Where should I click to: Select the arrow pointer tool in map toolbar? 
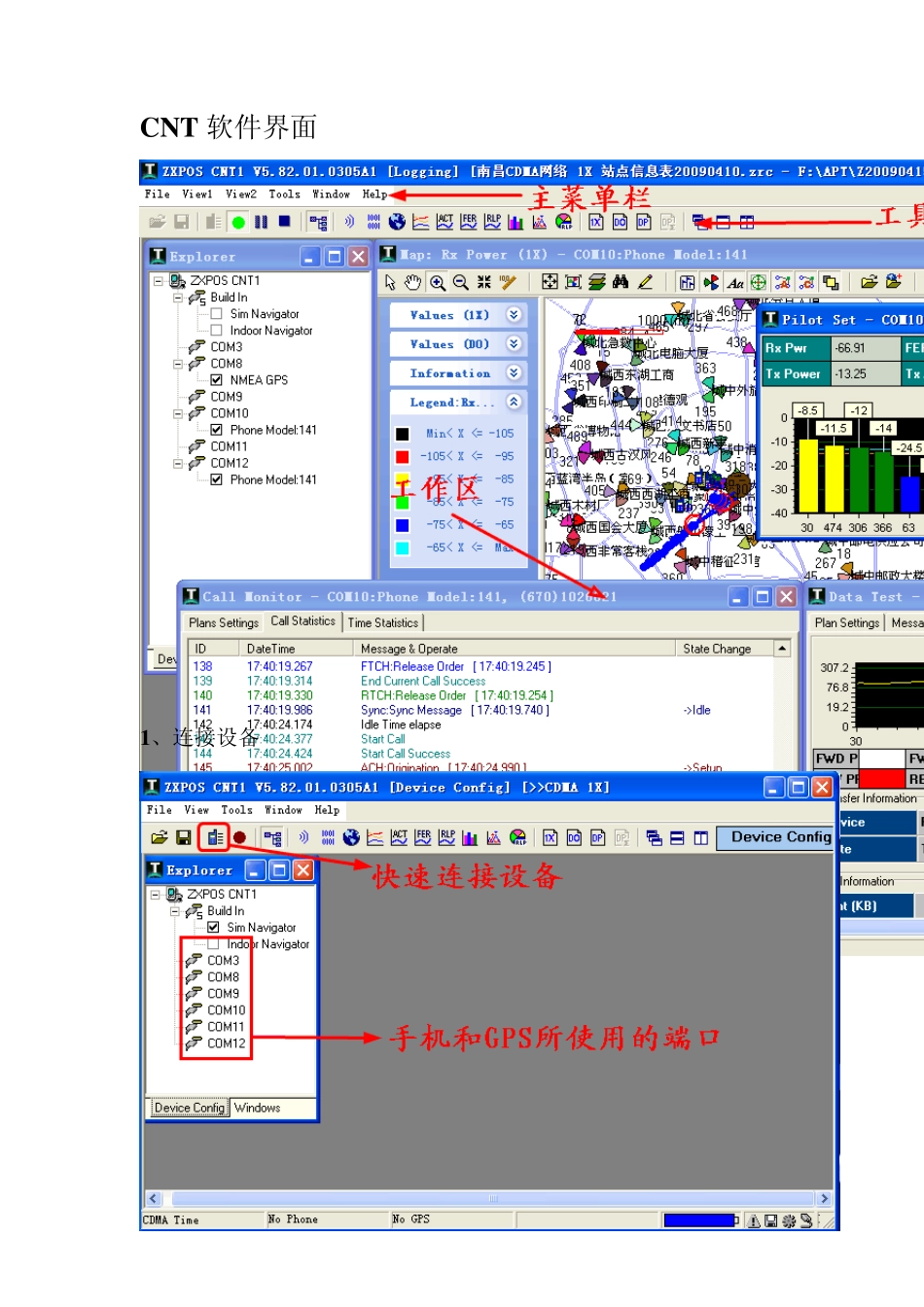pyautogui.click(x=390, y=282)
